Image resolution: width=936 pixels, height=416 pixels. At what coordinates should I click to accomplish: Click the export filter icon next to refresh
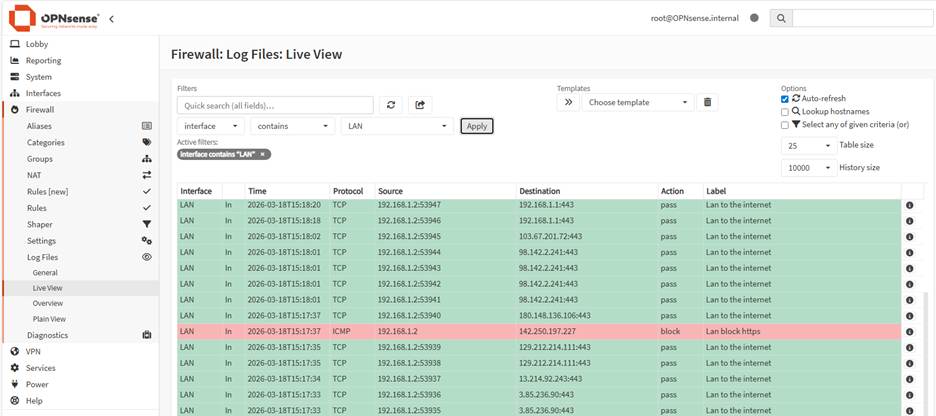click(x=420, y=104)
